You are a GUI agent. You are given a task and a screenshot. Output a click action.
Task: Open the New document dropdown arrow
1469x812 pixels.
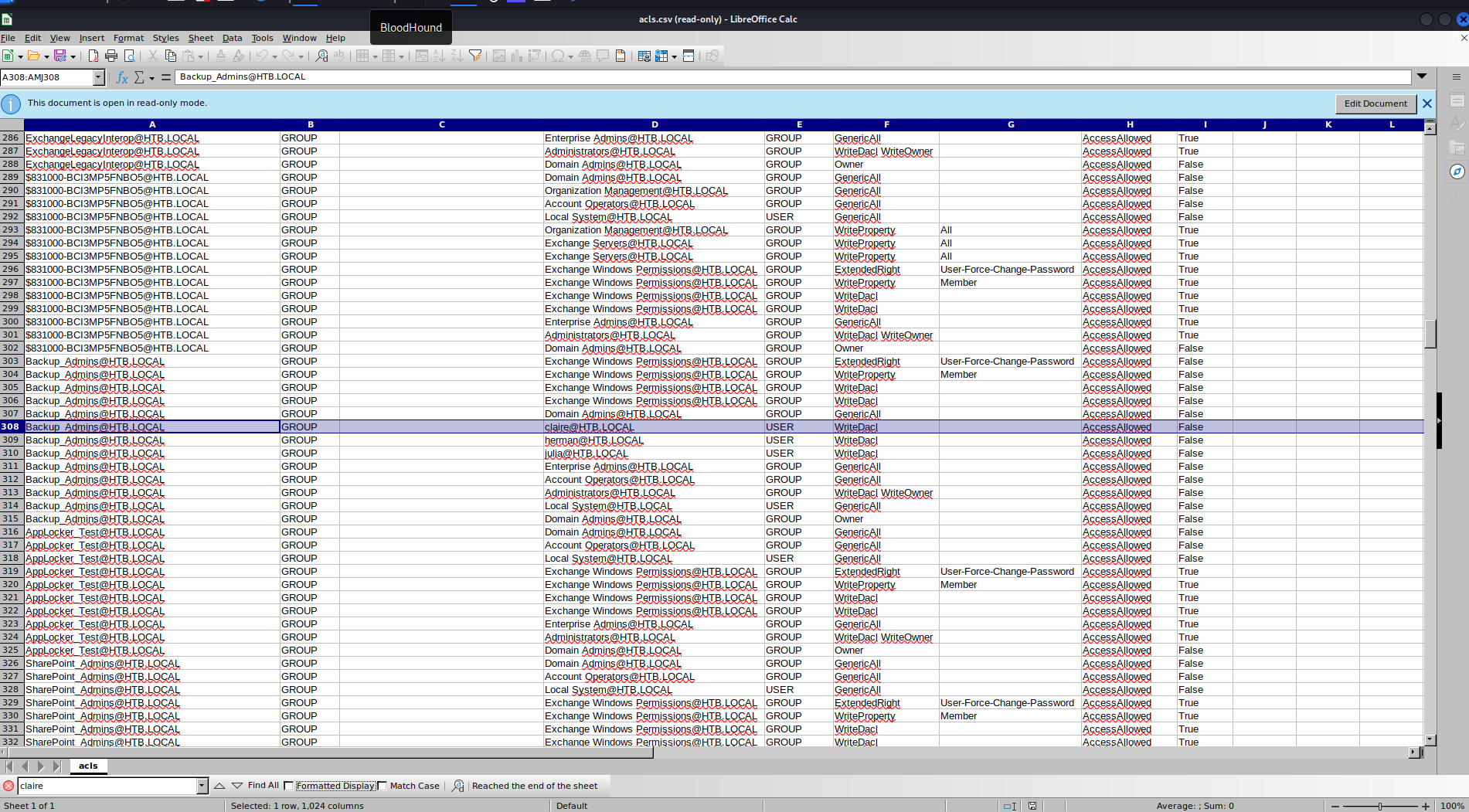pos(20,56)
